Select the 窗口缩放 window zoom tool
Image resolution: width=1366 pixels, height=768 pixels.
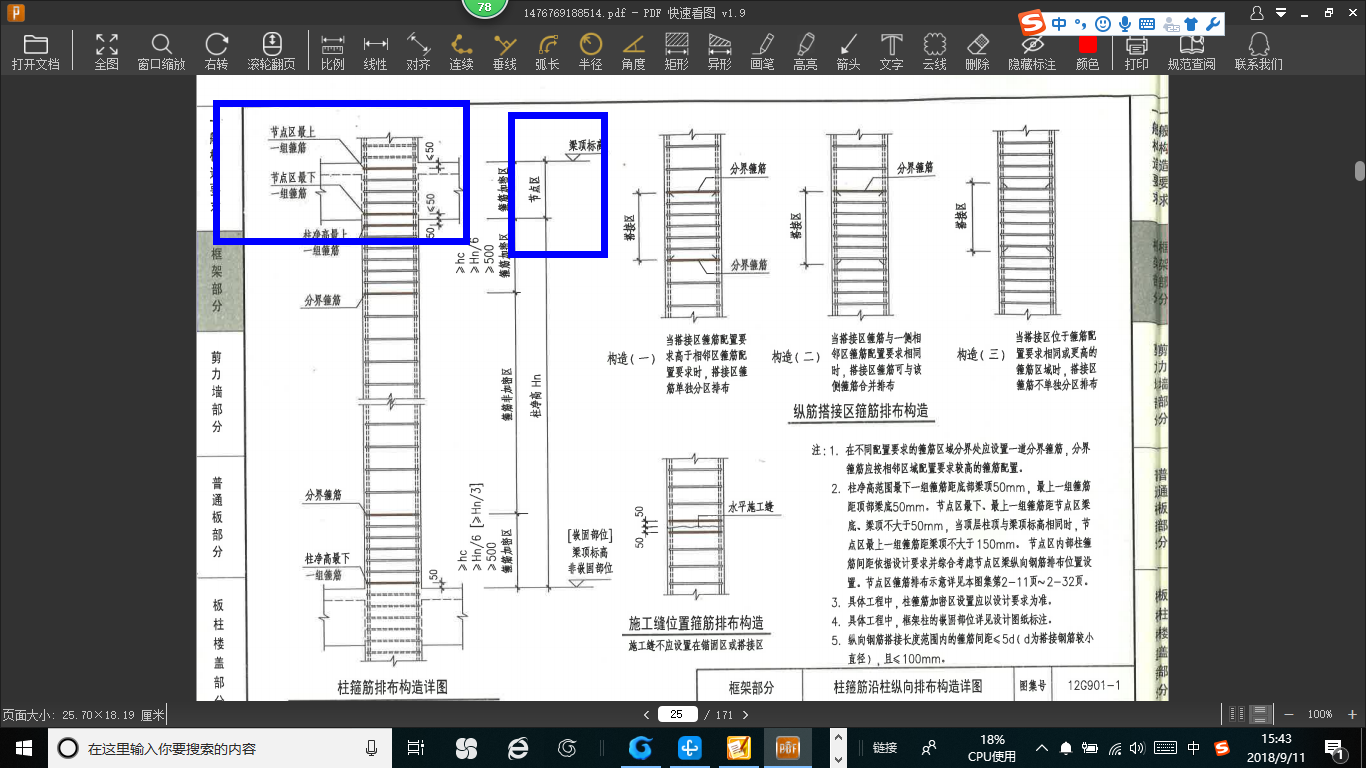pyautogui.click(x=161, y=52)
